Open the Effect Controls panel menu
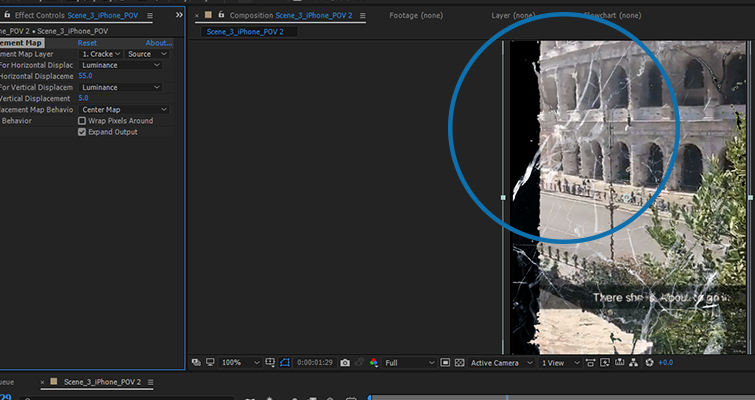The width and height of the screenshot is (755, 400). tap(150, 15)
